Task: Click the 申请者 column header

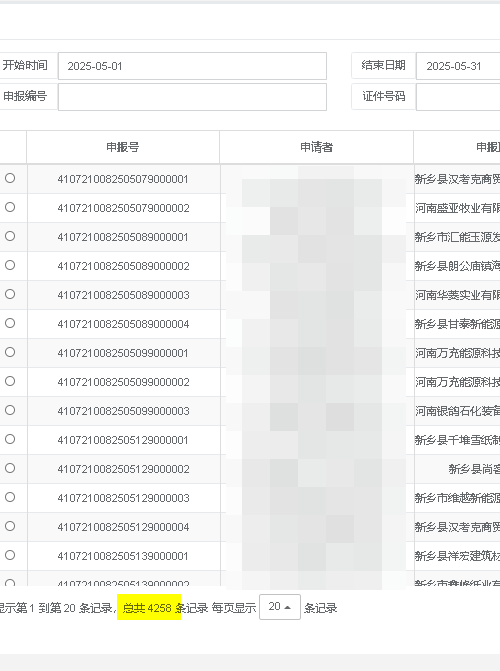Action: (316, 147)
